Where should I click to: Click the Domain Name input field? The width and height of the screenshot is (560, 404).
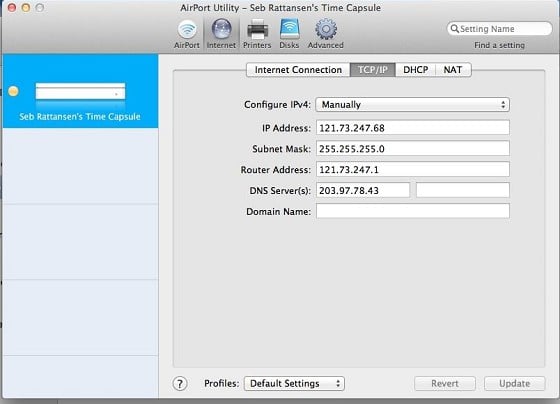click(412, 211)
